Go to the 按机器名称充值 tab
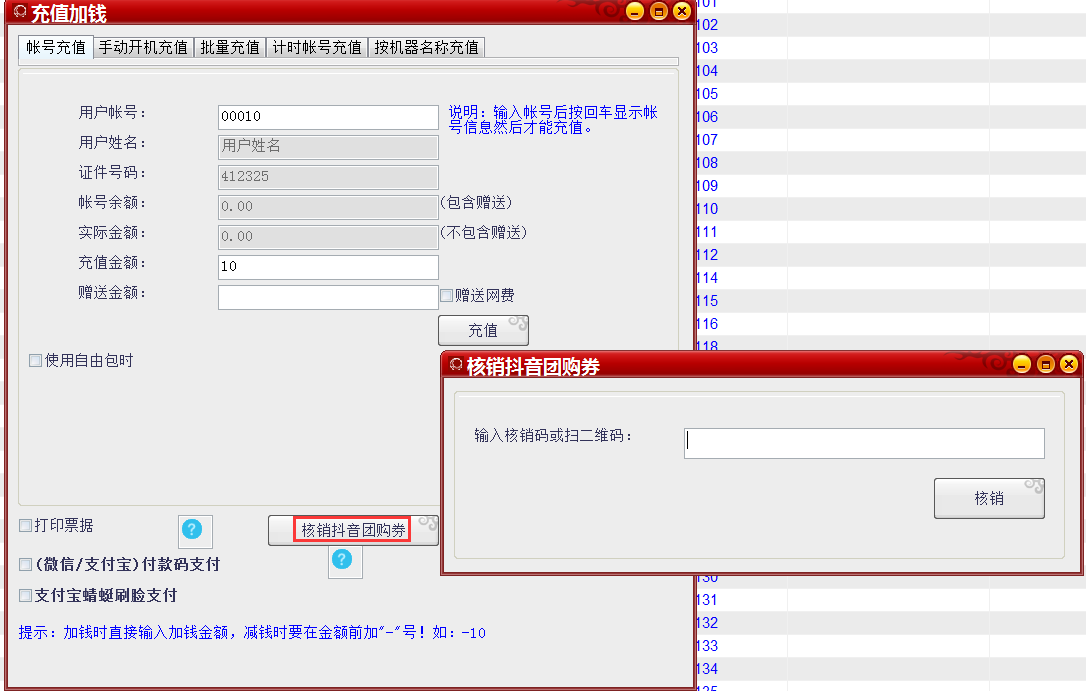1086x691 pixels. pos(427,47)
